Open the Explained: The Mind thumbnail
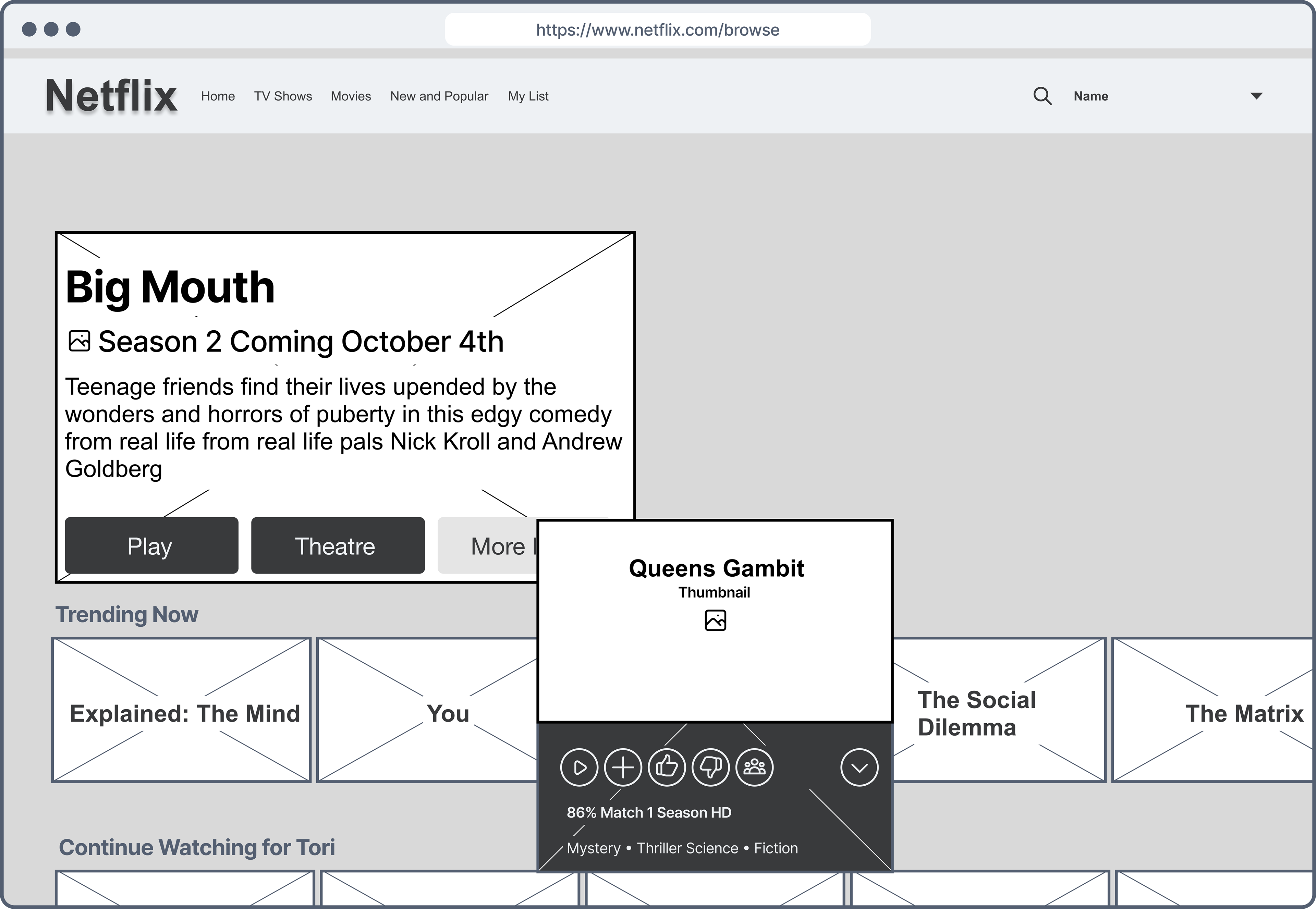 pyautogui.click(x=182, y=710)
